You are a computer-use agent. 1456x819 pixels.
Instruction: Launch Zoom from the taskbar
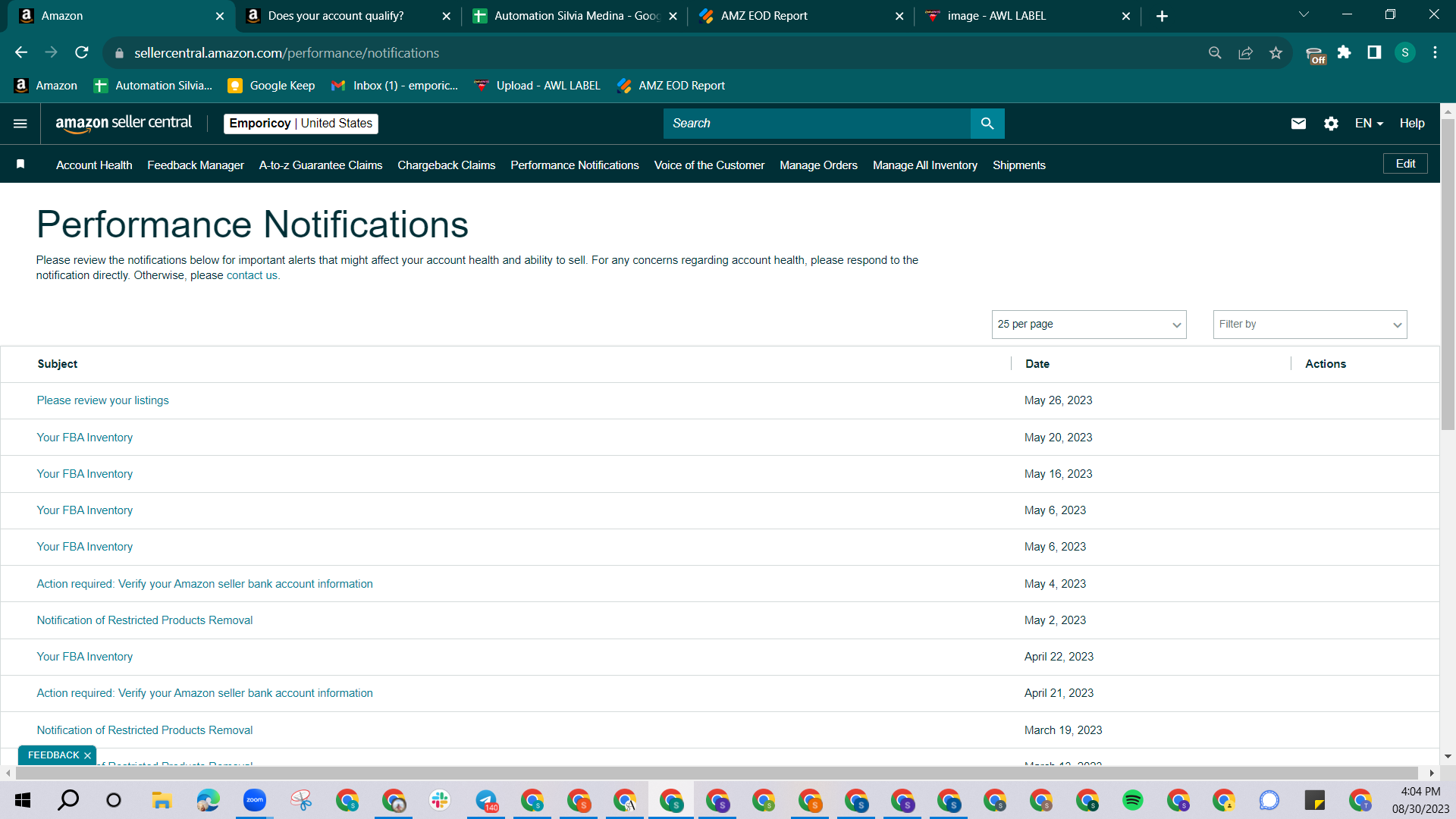click(254, 800)
